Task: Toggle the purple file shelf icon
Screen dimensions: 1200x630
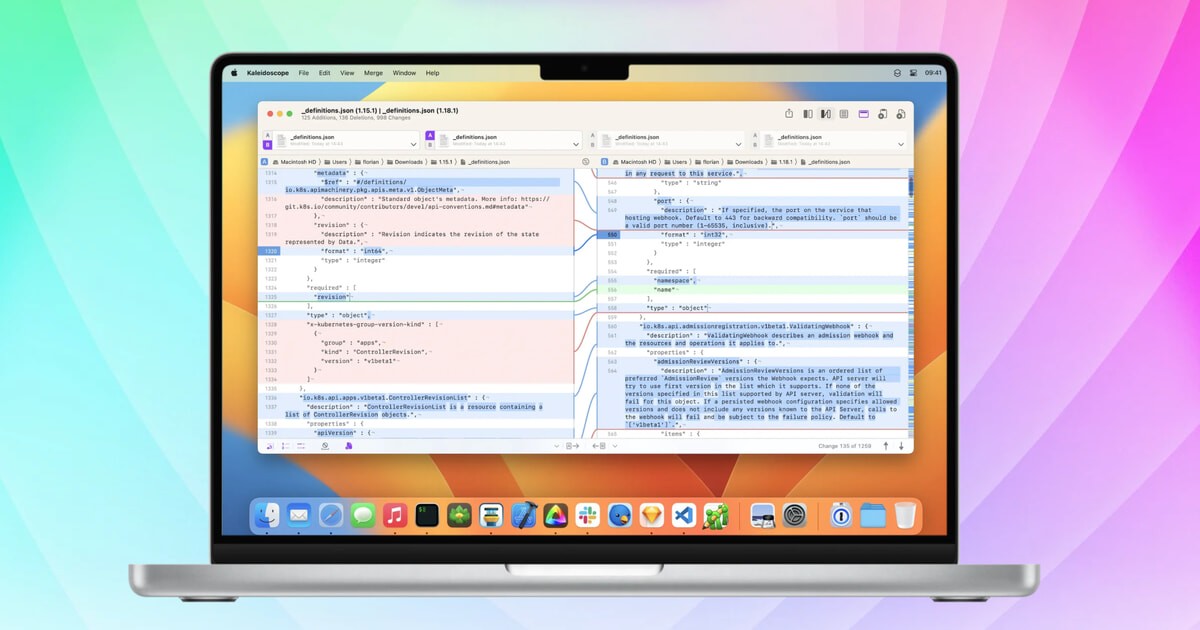Action: pyautogui.click(x=864, y=114)
